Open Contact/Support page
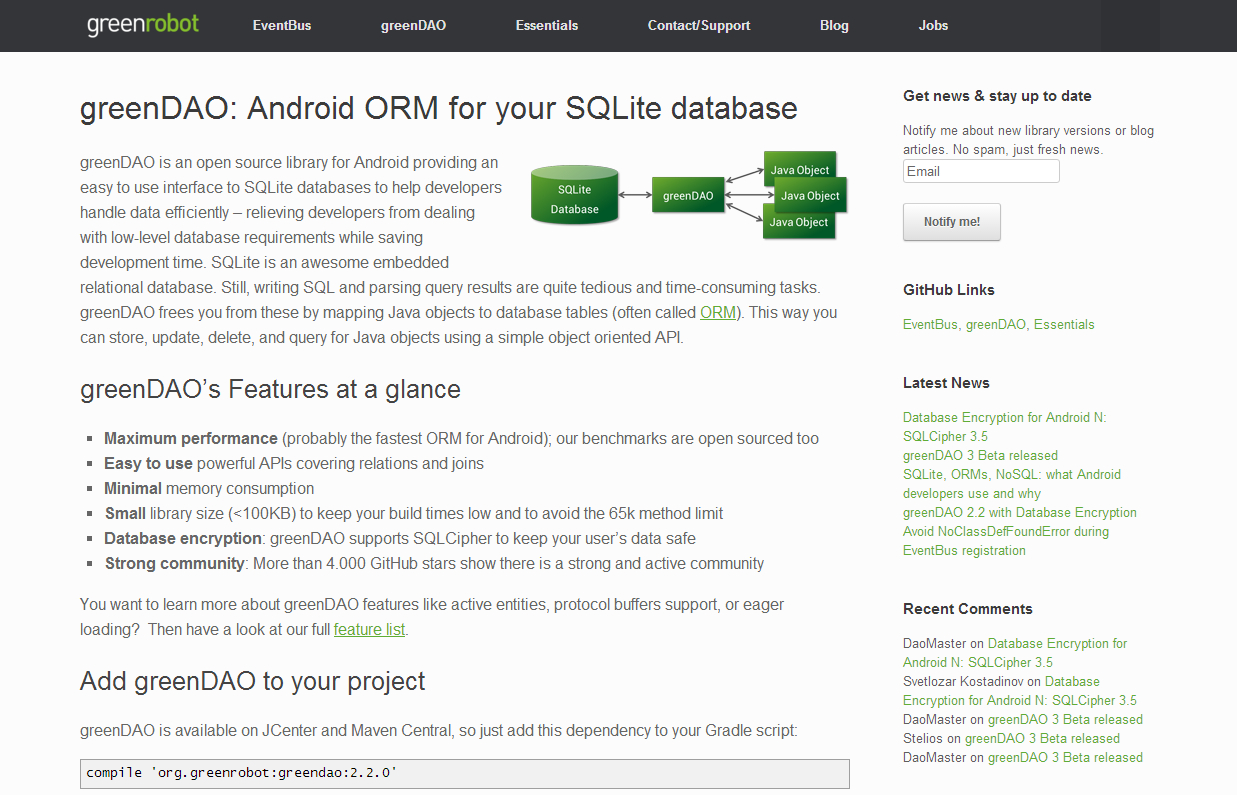This screenshot has width=1237, height=795. (699, 25)
